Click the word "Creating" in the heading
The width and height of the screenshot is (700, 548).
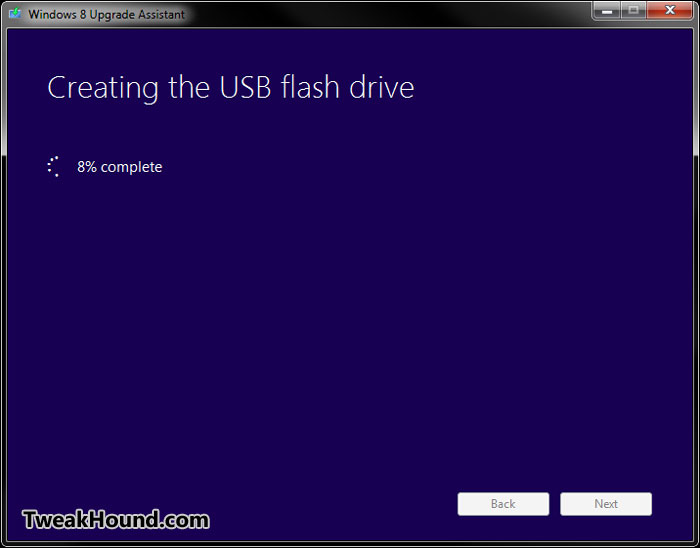(103, 88)
